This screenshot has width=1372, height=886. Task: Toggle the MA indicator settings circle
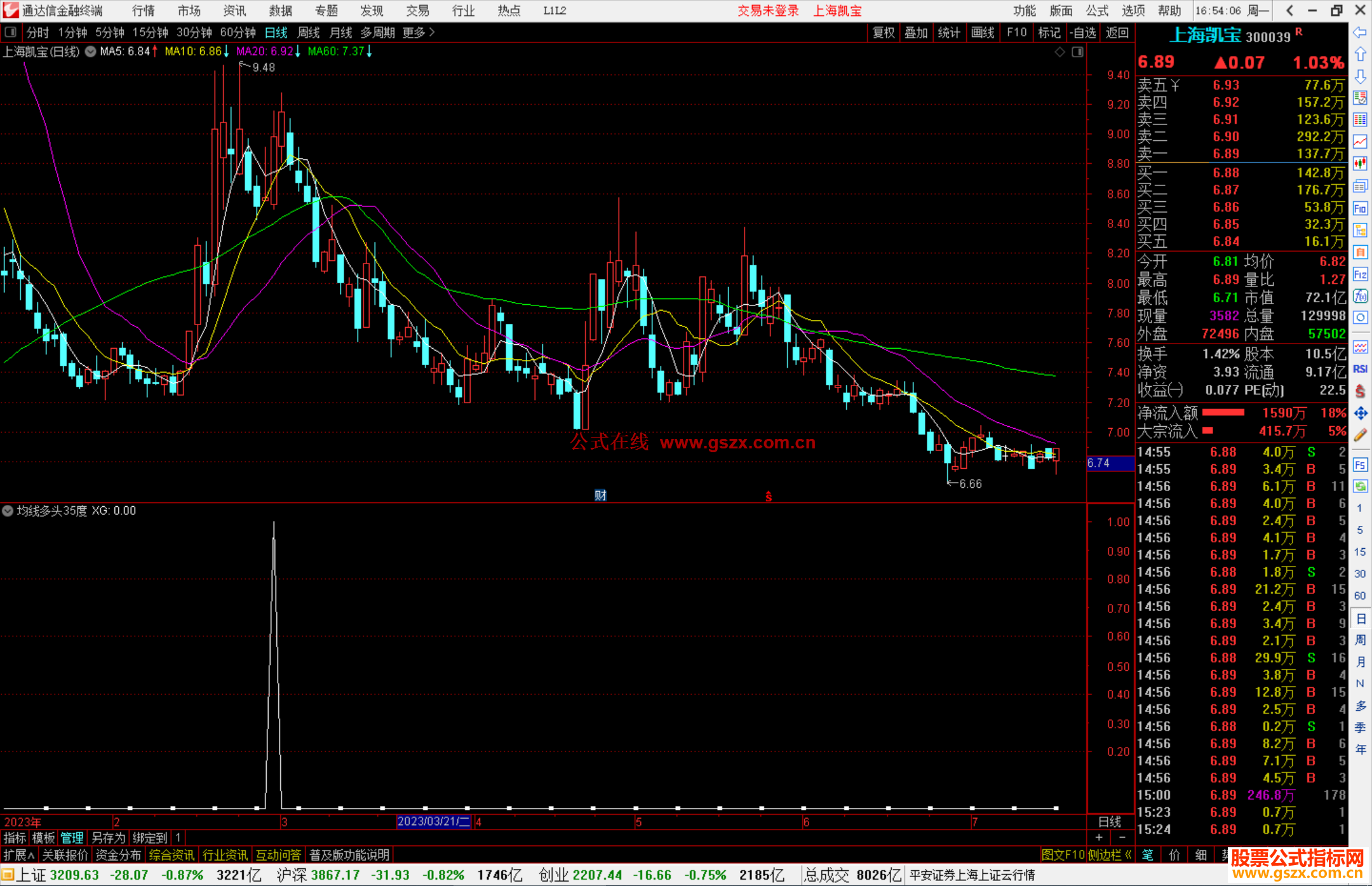click(x=90, y=52)
